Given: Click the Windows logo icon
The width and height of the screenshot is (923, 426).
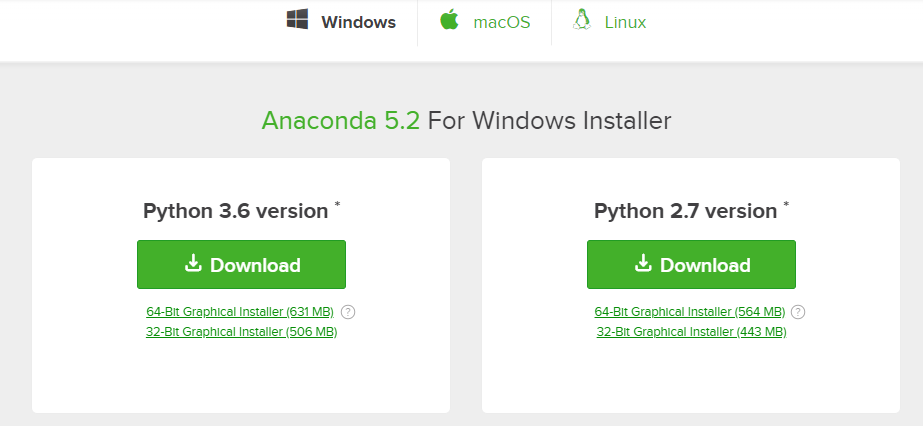Looking at the screenshot, I should click(297, 19).
